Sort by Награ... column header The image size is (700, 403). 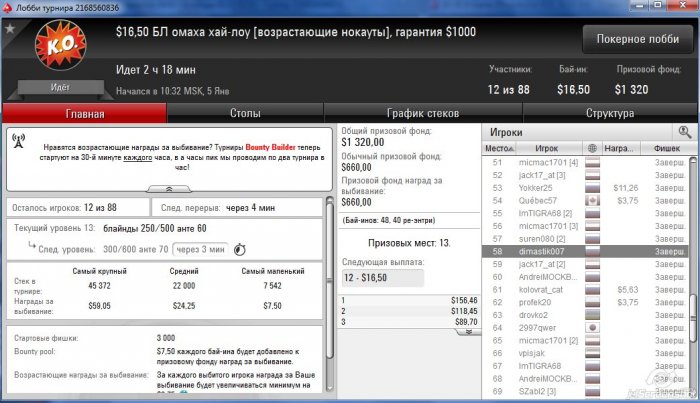[619, 148]
